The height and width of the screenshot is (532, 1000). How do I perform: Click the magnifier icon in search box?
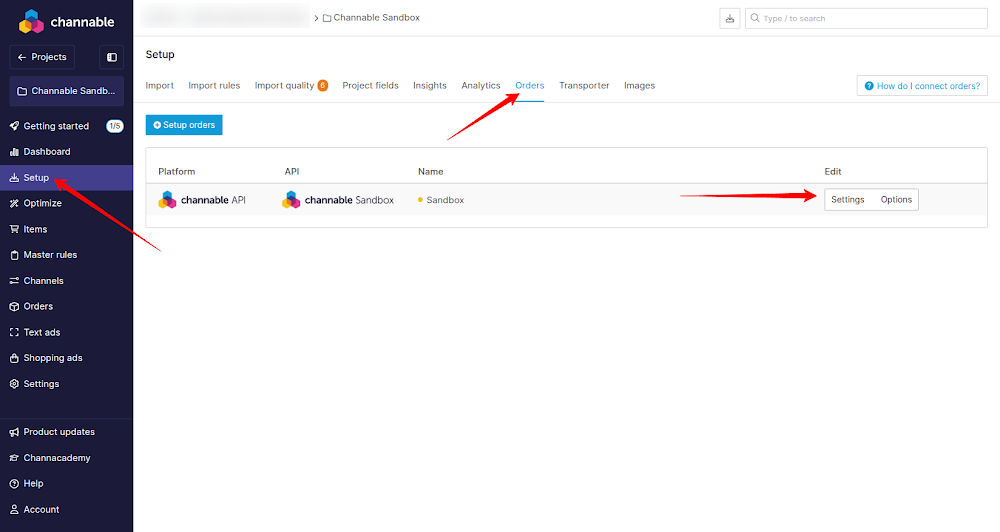pyautogui.click(x=755, y=18)
